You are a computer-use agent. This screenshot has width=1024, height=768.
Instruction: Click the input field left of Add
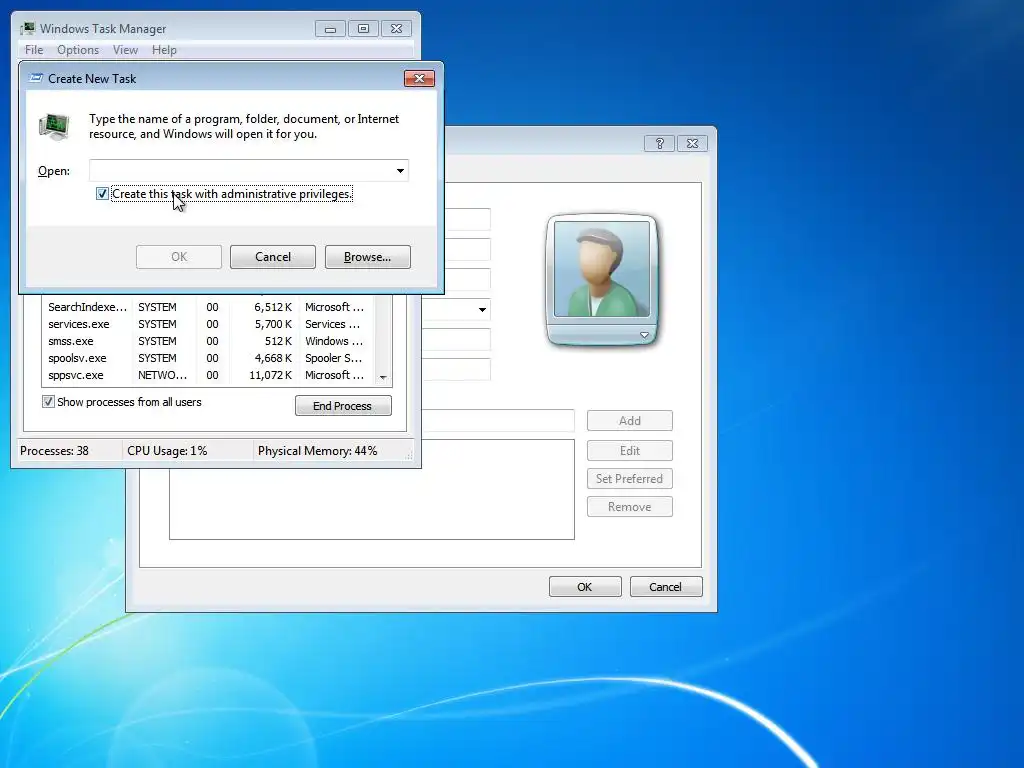(498, 421)
